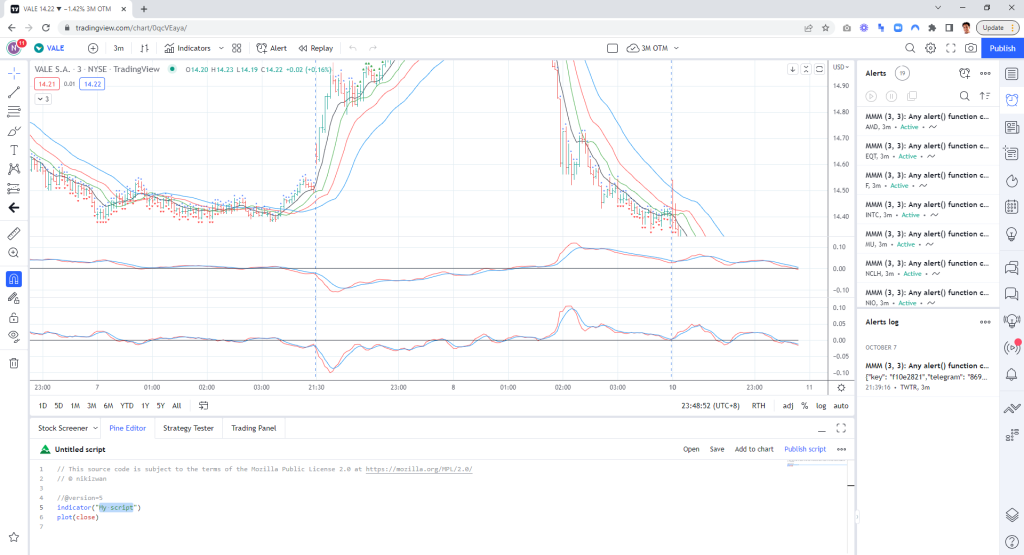Expand the Indicators favorites dropdown arrow

coord(221,48)
